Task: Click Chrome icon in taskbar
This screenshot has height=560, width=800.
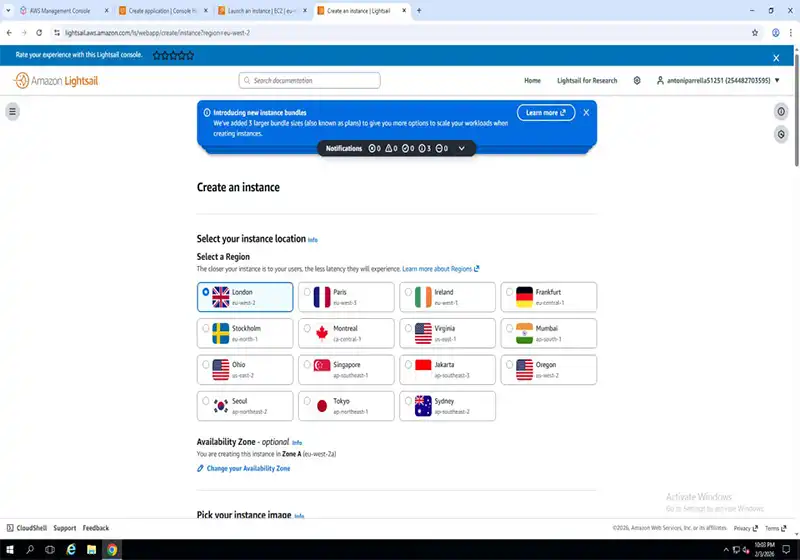Action: (112, 550)
